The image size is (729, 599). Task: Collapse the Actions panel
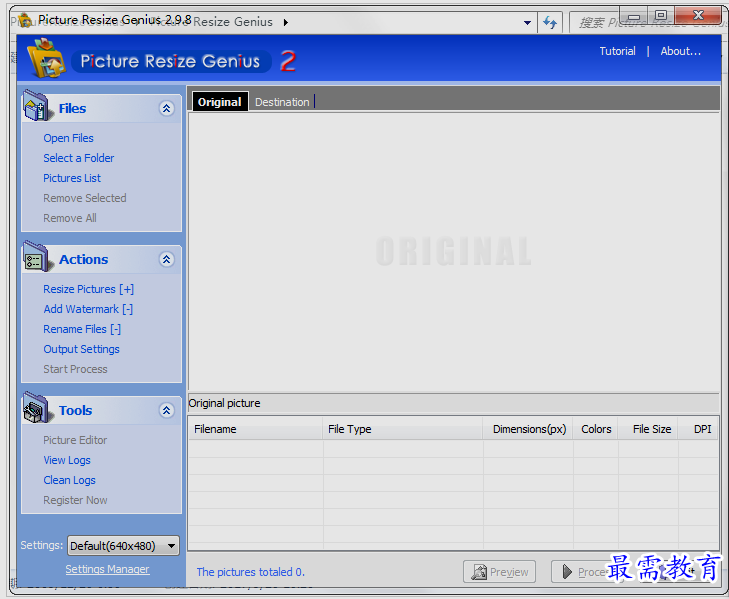[166, 260]
